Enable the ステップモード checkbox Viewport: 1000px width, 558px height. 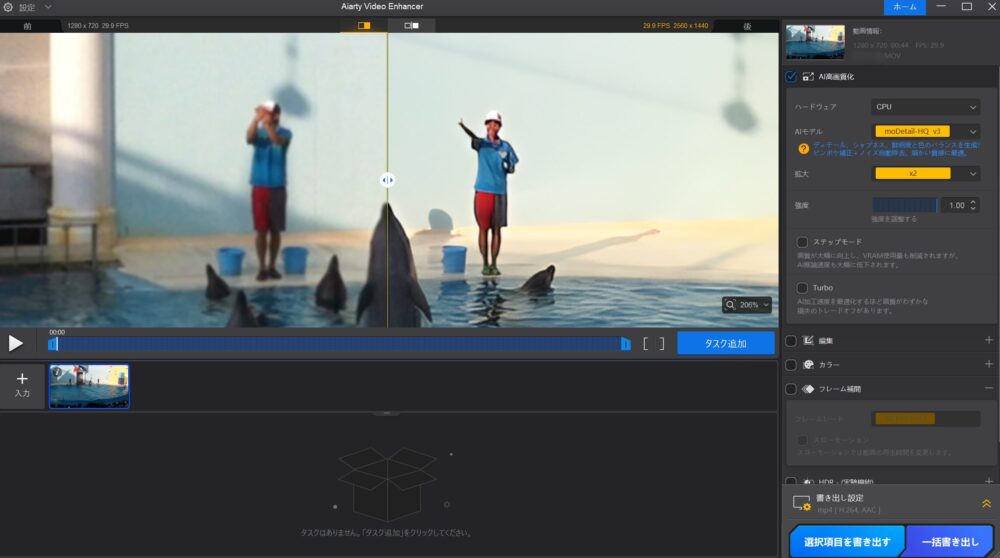point(803,242)
